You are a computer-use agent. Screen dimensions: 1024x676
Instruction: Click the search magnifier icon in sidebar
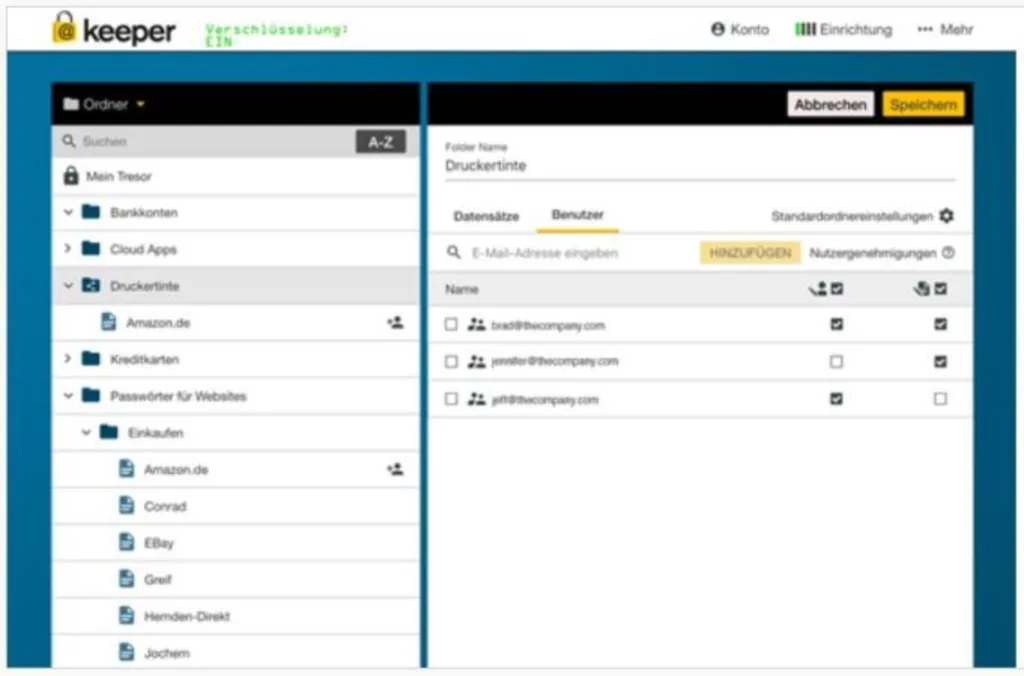click(x=69, y=141)
